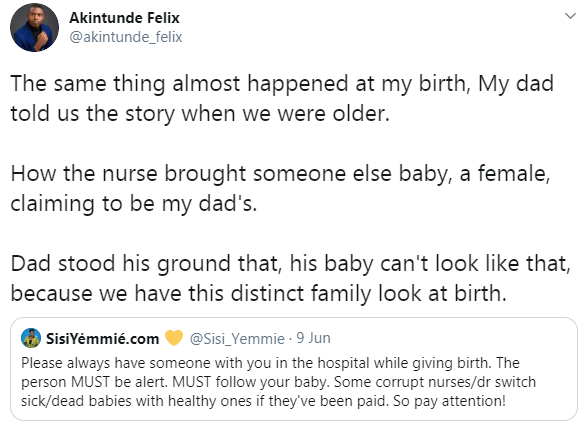Click the 'claiming to be my dad's' line
The height and width of the screenshot is (426, 585).
tap(134, 204)
